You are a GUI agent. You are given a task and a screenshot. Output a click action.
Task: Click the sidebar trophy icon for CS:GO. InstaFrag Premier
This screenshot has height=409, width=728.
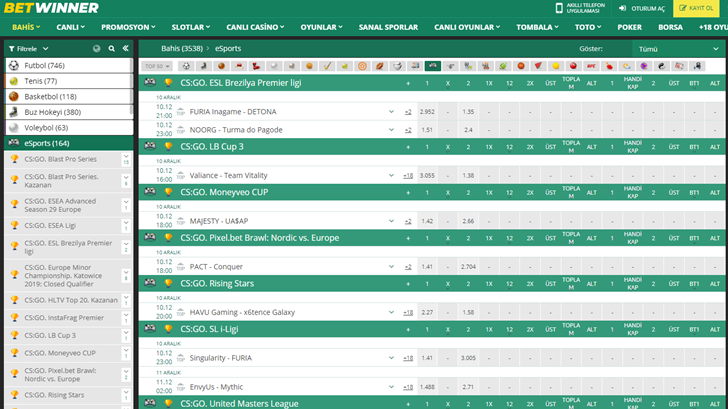click(15, 318)
